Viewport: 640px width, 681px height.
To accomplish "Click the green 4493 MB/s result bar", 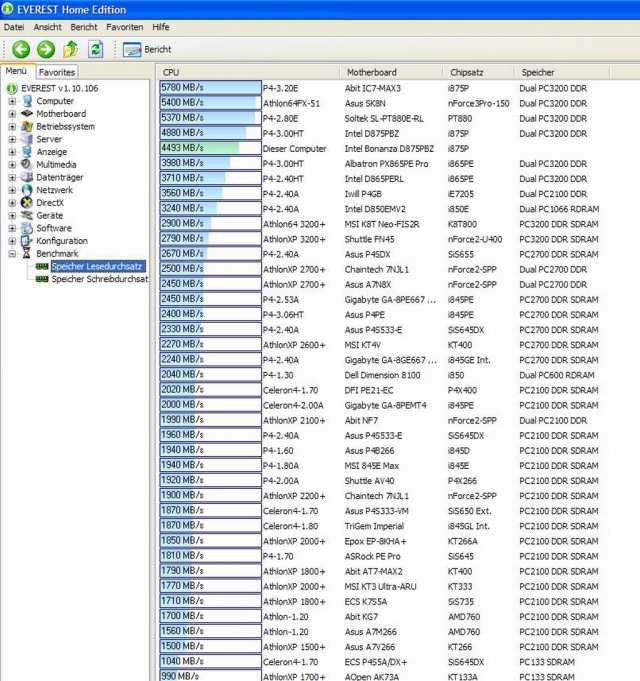I will (211, 148).
